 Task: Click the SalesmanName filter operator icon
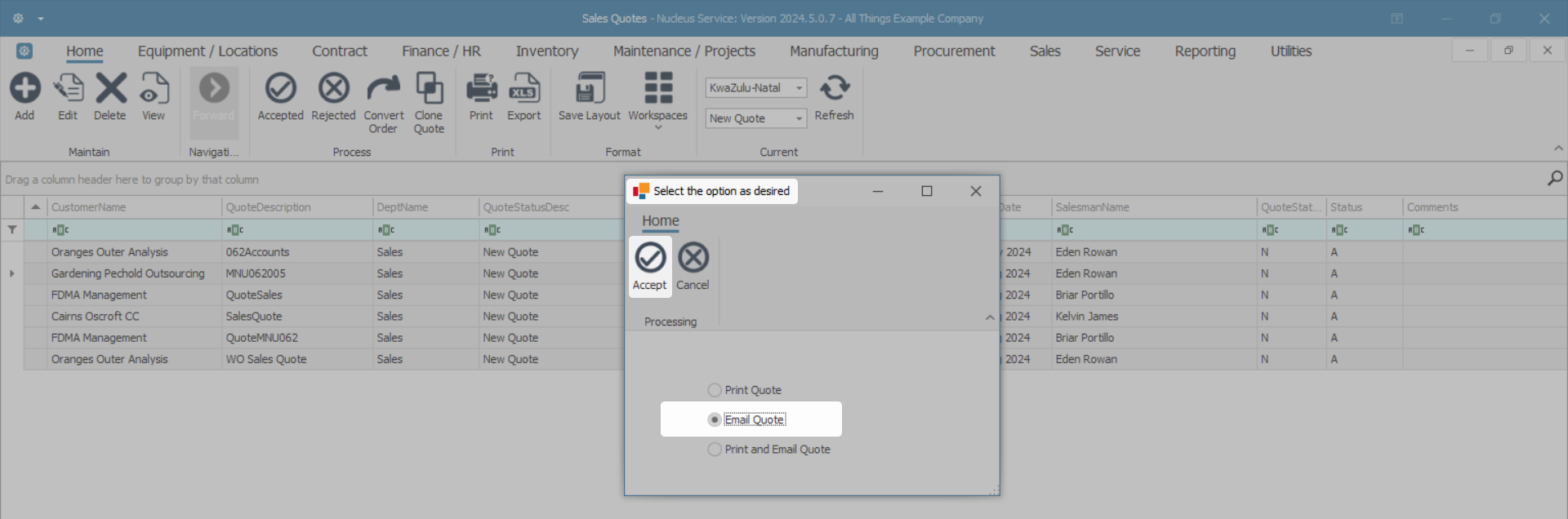[x=1065, y=230]
